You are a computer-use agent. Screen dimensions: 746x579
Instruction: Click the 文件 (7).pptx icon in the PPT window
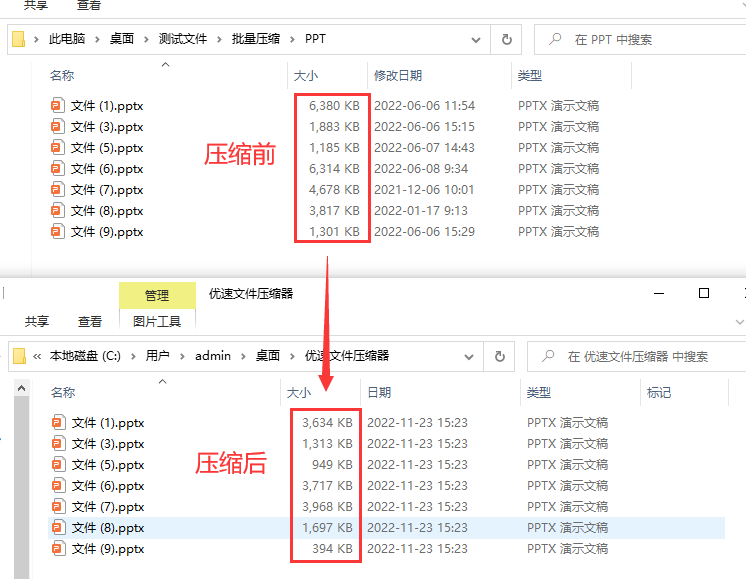[58, 189]
